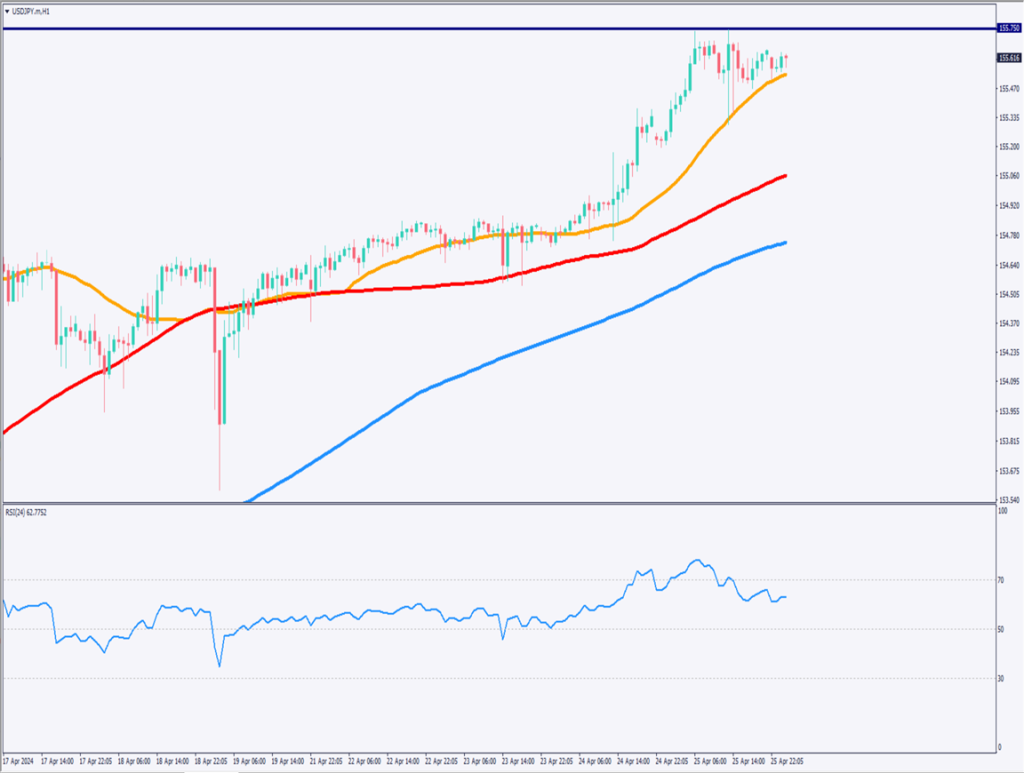Click the current price label 155.616
This screenshot has width=1024, height=773.
[1009, 58]
